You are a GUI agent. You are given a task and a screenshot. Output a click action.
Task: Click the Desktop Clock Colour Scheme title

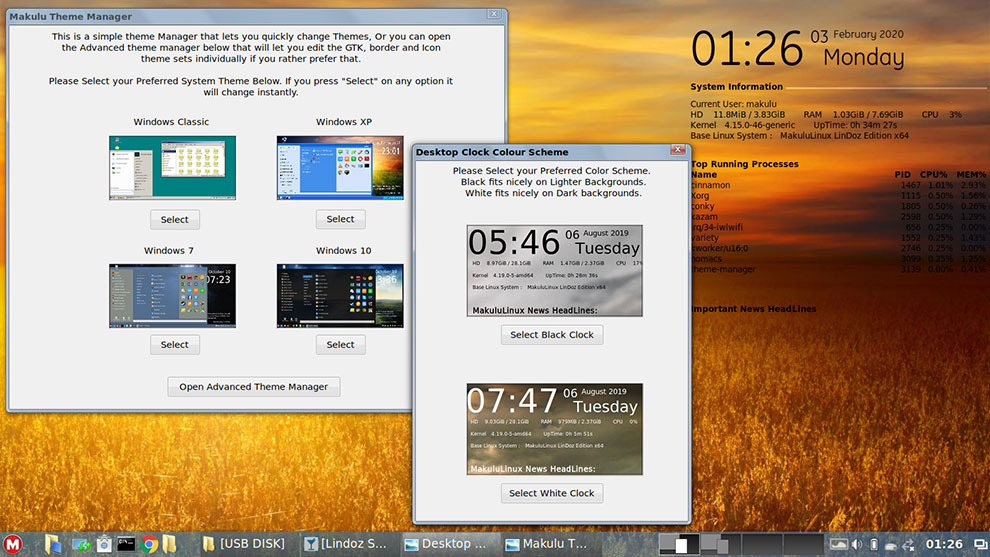[492, 152]
